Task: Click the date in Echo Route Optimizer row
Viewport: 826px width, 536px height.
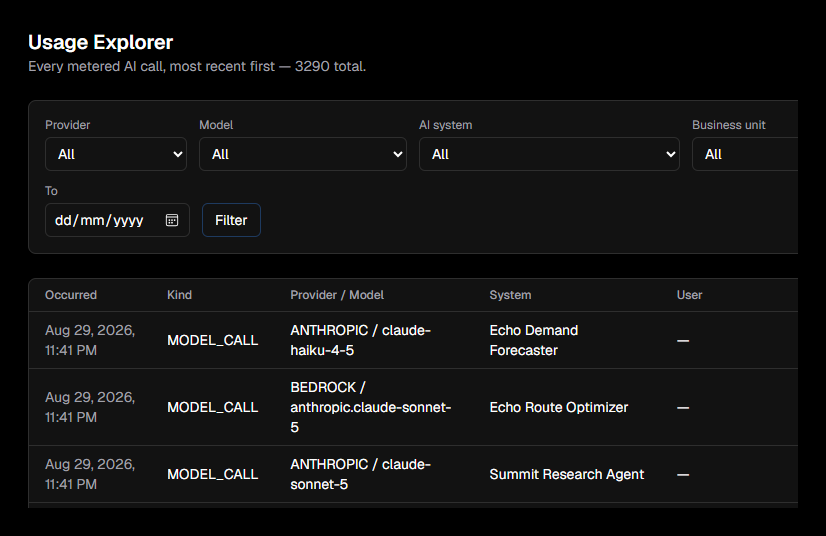Action: [x=90, y=407]
